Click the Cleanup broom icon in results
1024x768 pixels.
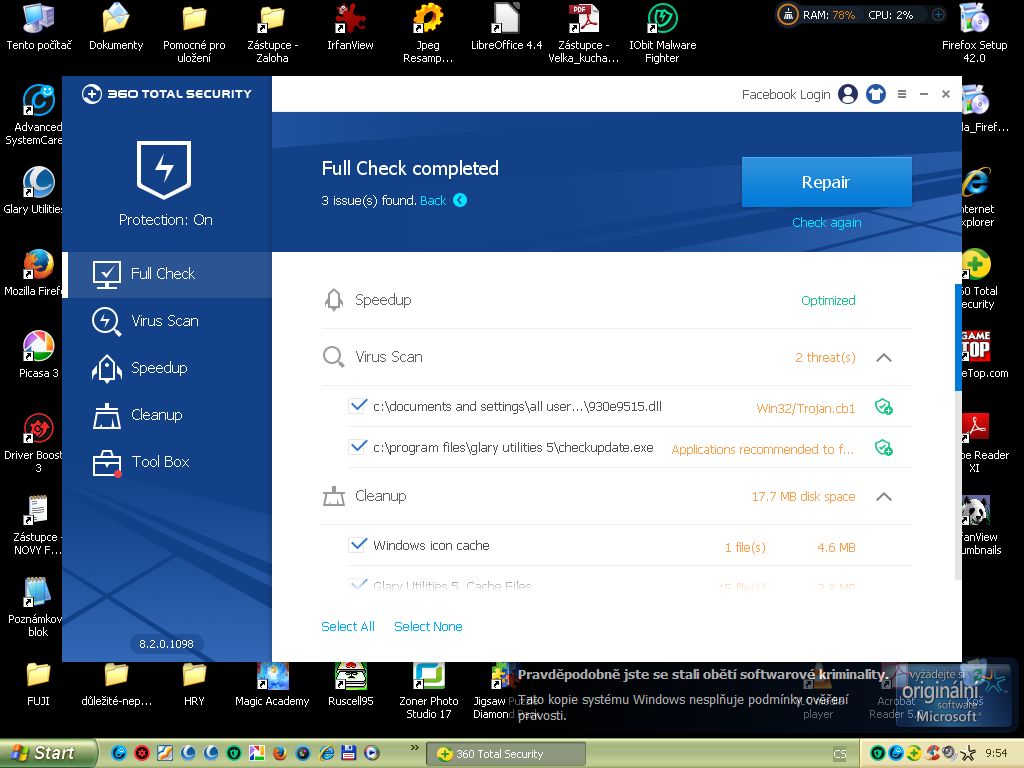334,496
